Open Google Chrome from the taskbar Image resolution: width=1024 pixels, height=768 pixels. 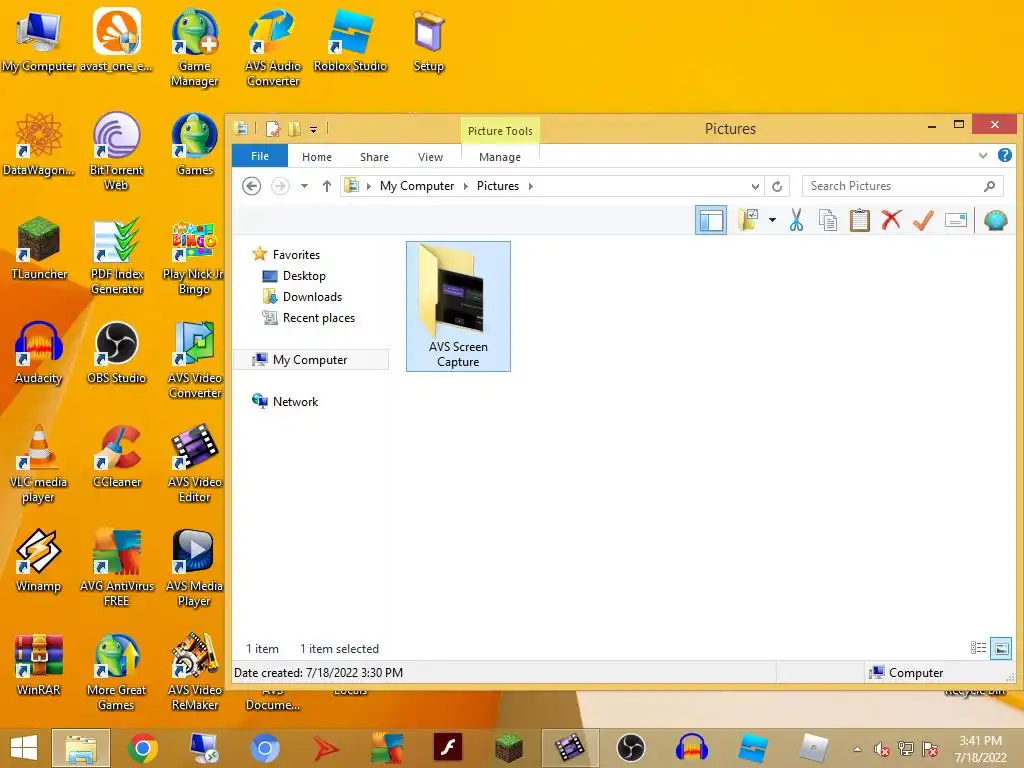point(142,748)
